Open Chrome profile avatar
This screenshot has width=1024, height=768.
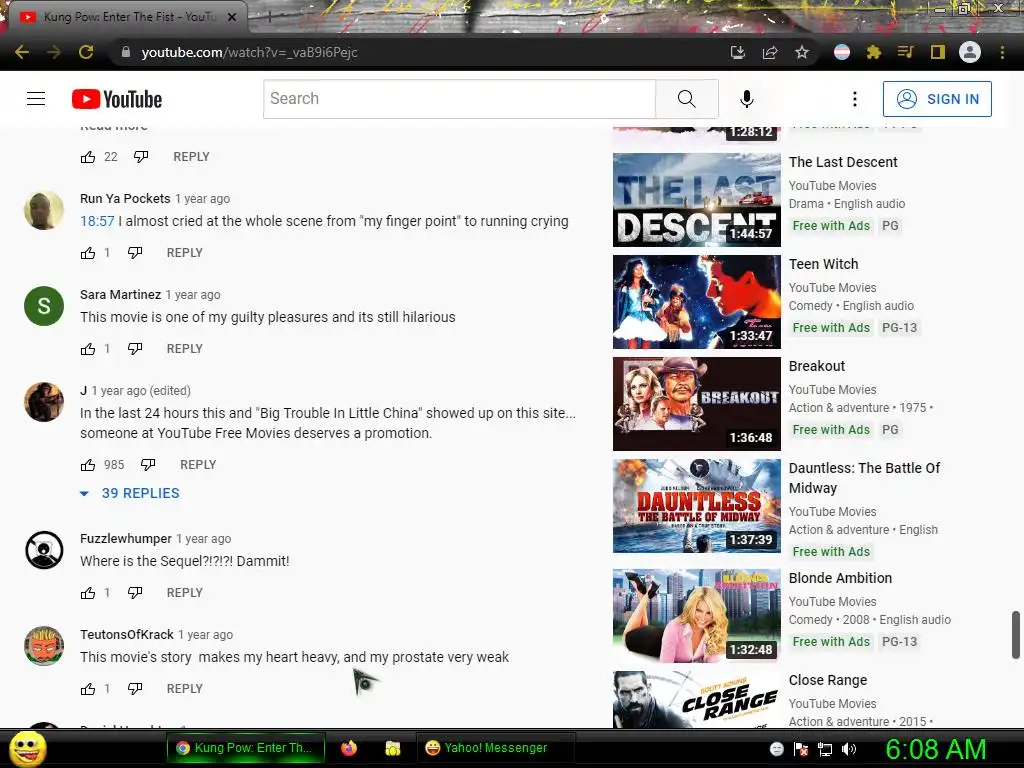pos(970,52)
